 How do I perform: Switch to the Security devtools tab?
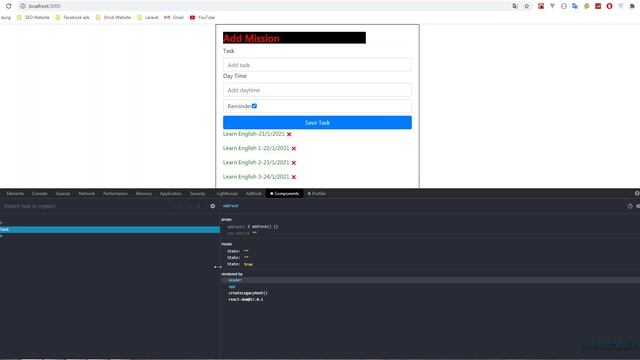198,193
